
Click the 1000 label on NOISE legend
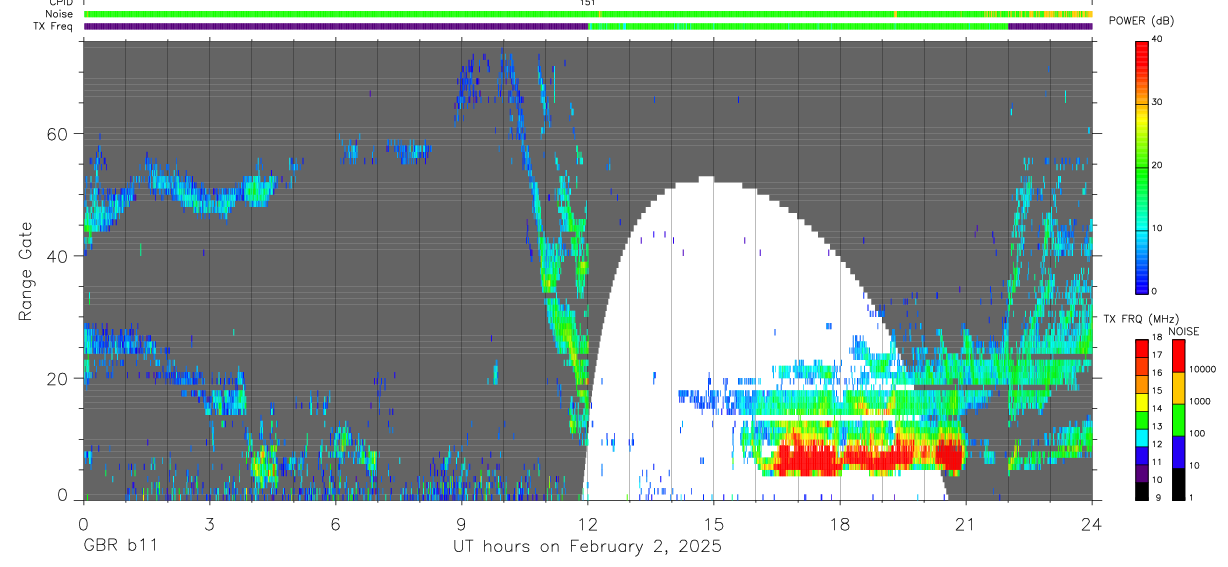coord(1200,401)
